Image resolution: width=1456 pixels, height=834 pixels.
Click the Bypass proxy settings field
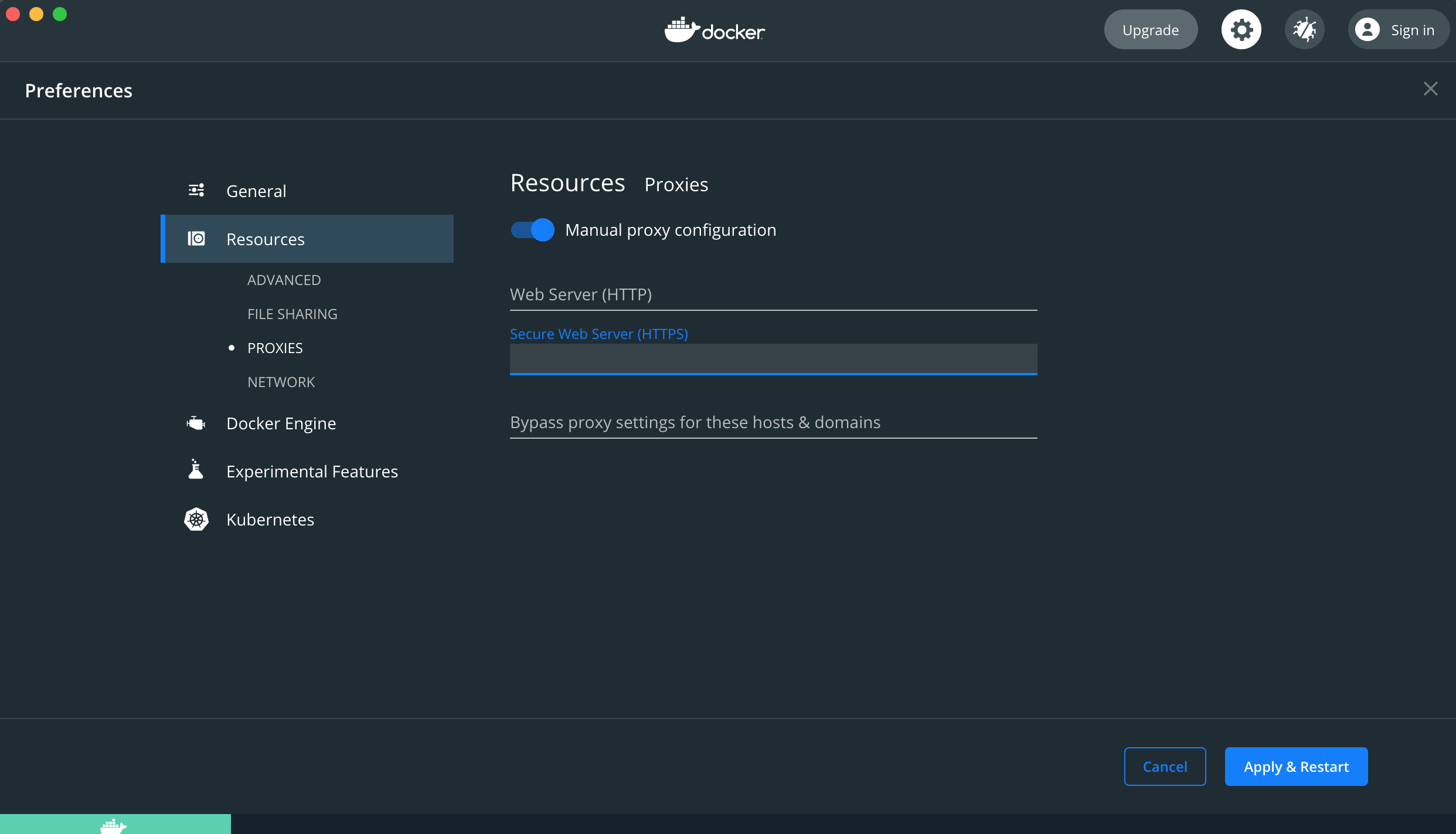pyautogui.click(x=773, y=423)
